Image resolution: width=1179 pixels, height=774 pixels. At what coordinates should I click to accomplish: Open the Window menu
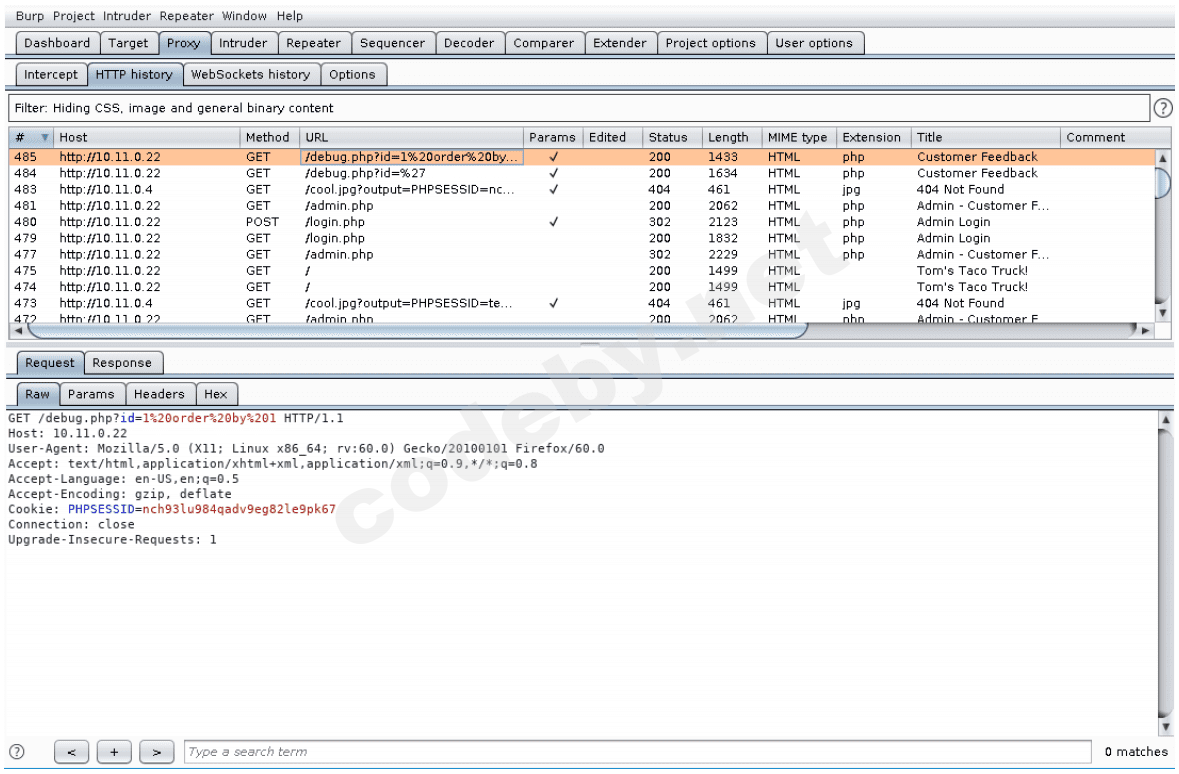pos(244,16)
